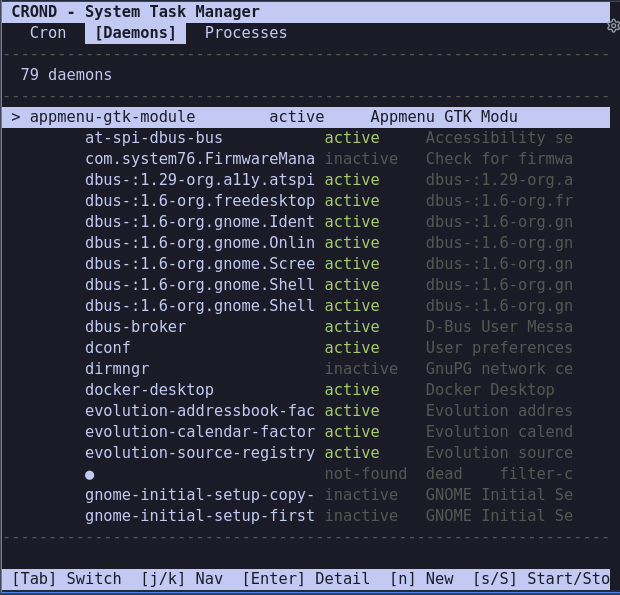The height and width of the screenshot is (595, 620).
Task: Click the GnuPG network ce description
Action: coord(499,369)
